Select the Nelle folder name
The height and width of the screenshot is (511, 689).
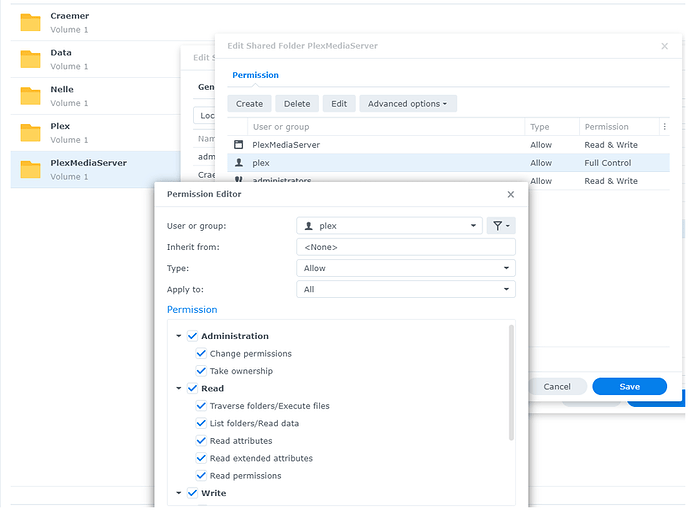62,90
